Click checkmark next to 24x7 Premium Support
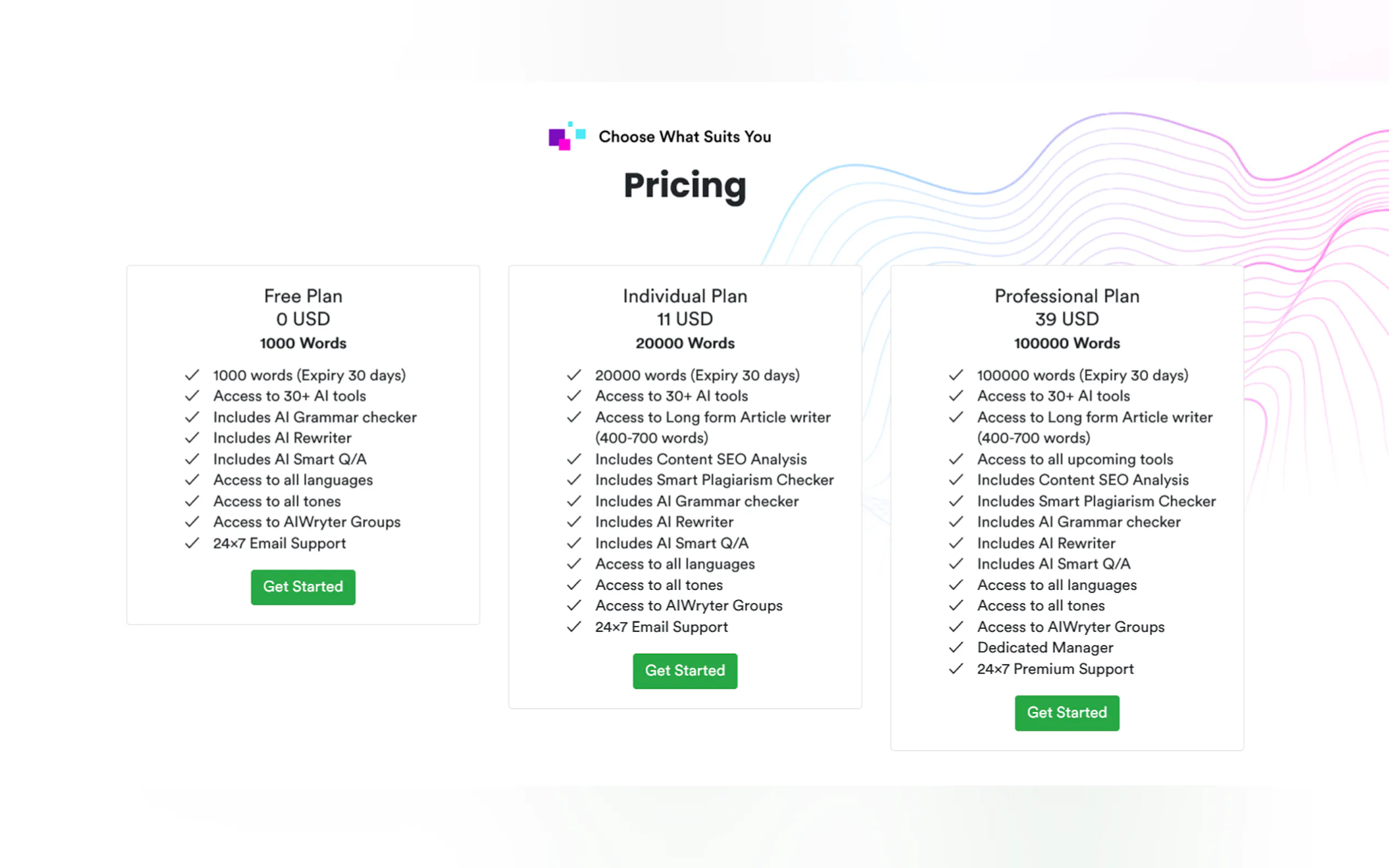Screen dimensions: 1389x868 point(955,669)
